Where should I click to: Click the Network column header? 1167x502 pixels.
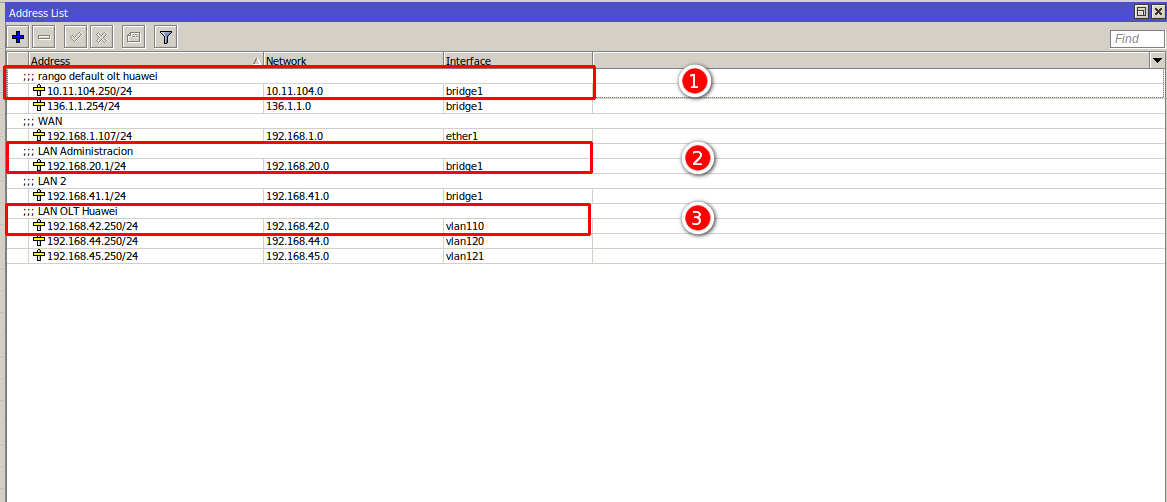tap(352, 61)
